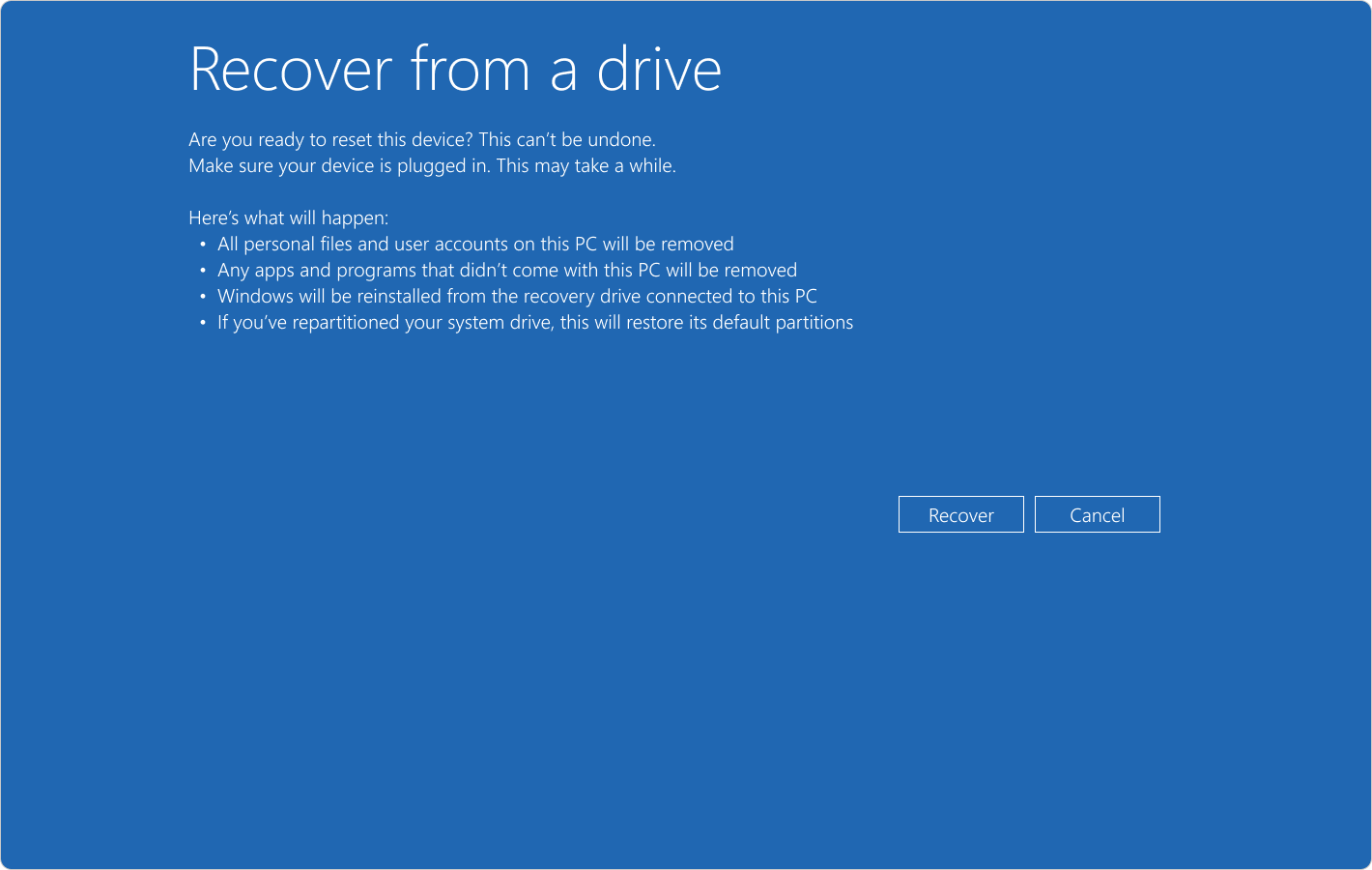
Task: Click the bullet about repartitioned system drive
Action: [x=535, y=322]
